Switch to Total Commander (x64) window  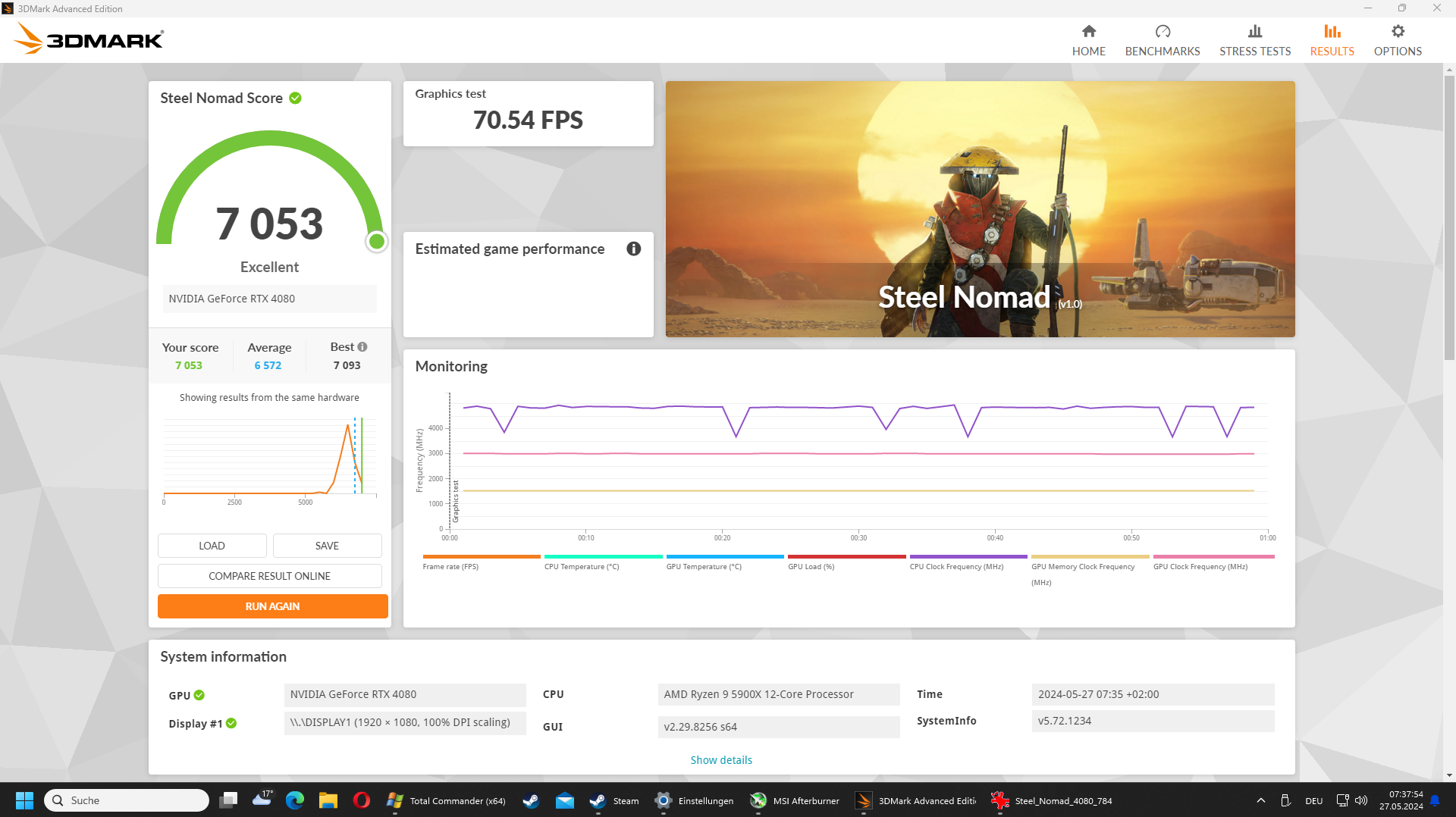446,800
